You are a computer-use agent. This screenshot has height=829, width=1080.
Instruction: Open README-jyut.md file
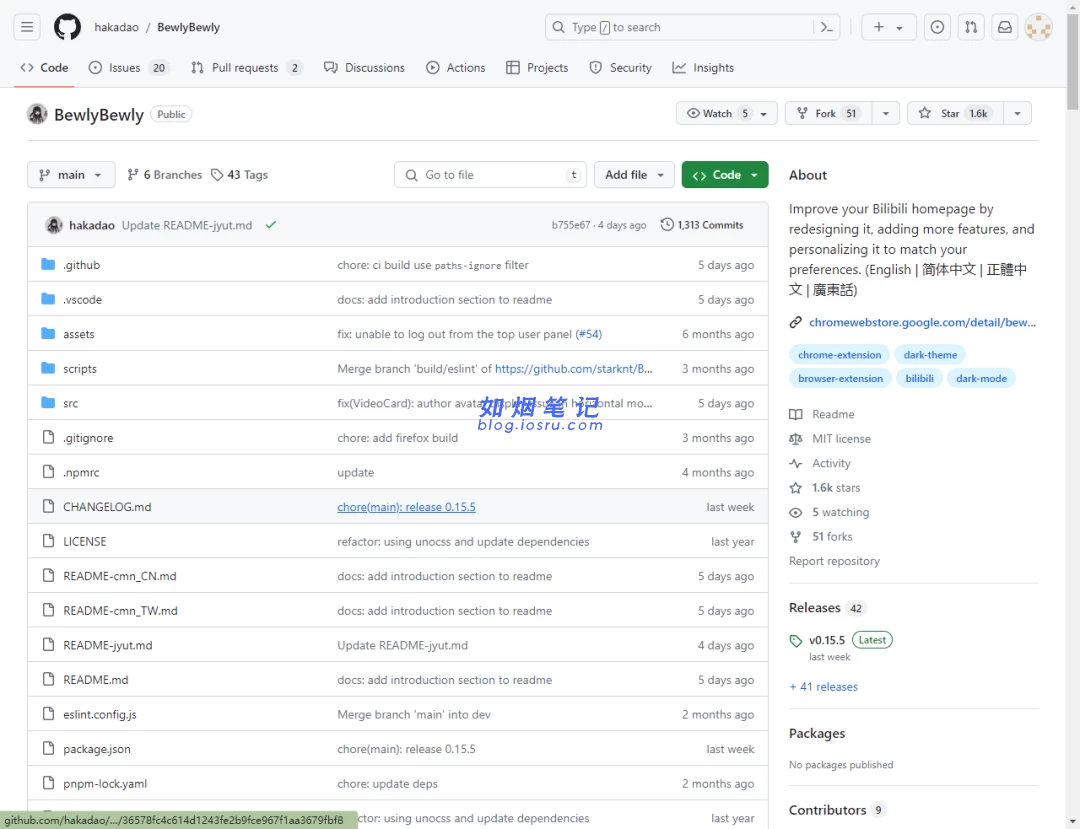pyautogui.click(x=107, y=645)
